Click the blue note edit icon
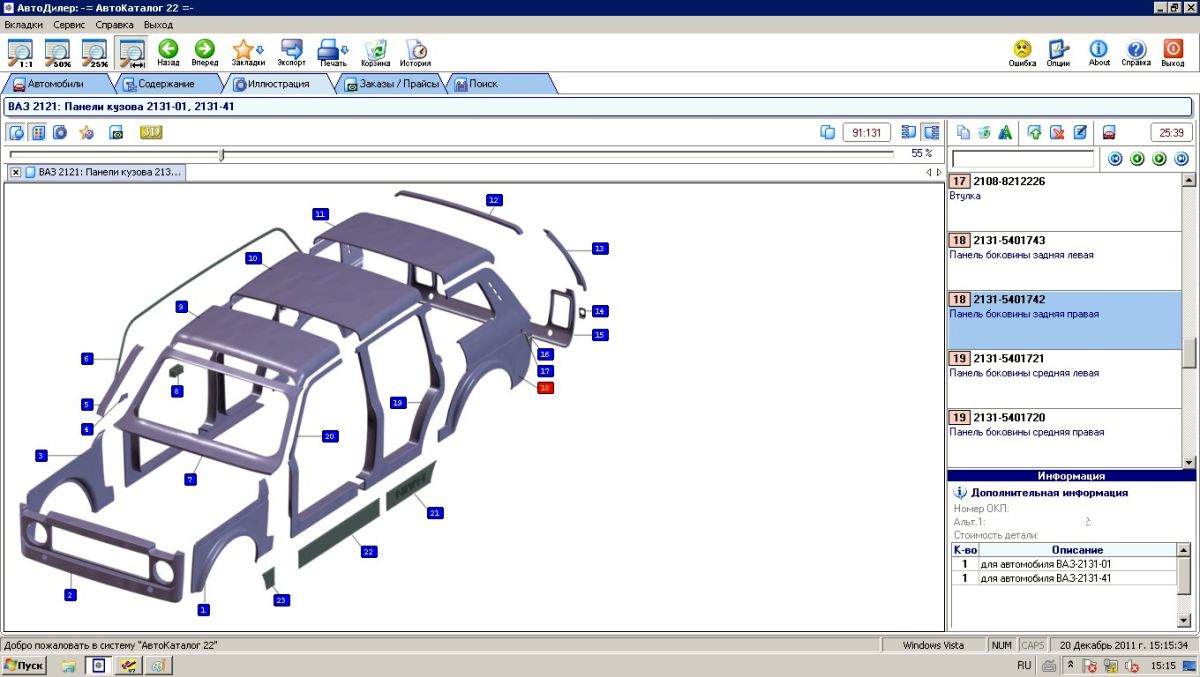 click(x=1080, y=132)
